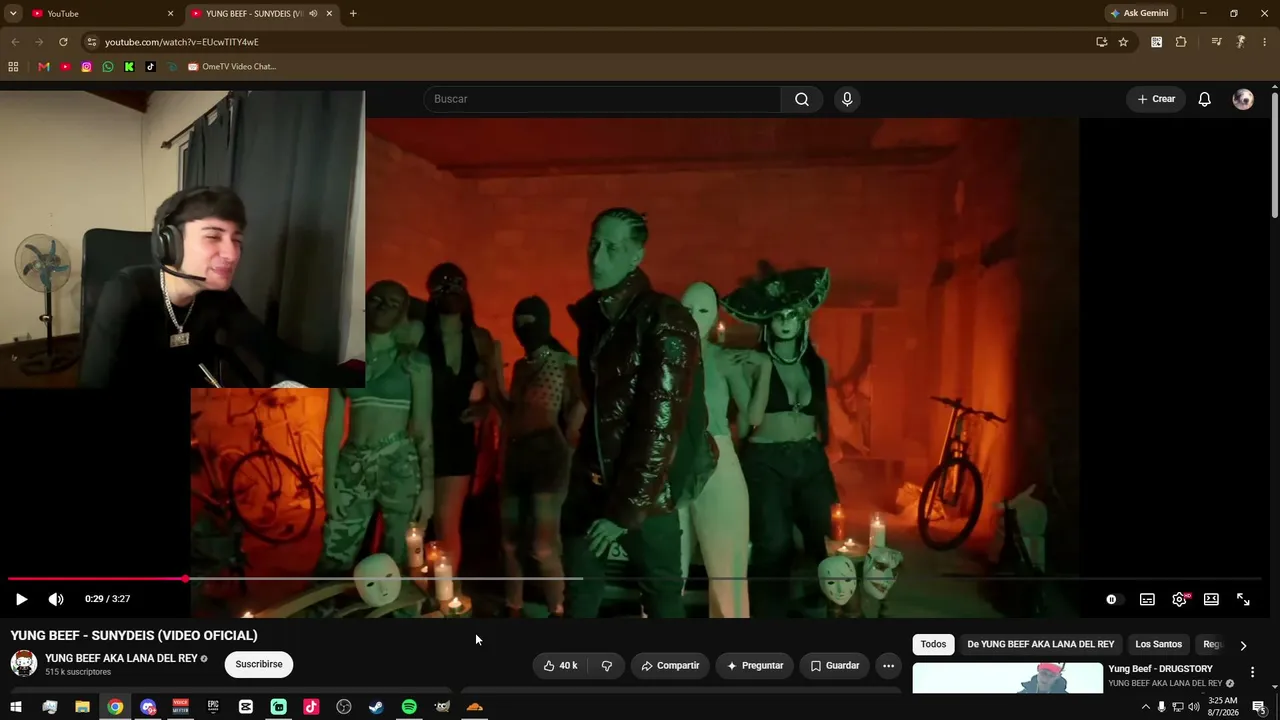This screenshot has height=720, width=1280.
Task: Open the TikTok bookmark icon
Action: click(x=150, y=67)
